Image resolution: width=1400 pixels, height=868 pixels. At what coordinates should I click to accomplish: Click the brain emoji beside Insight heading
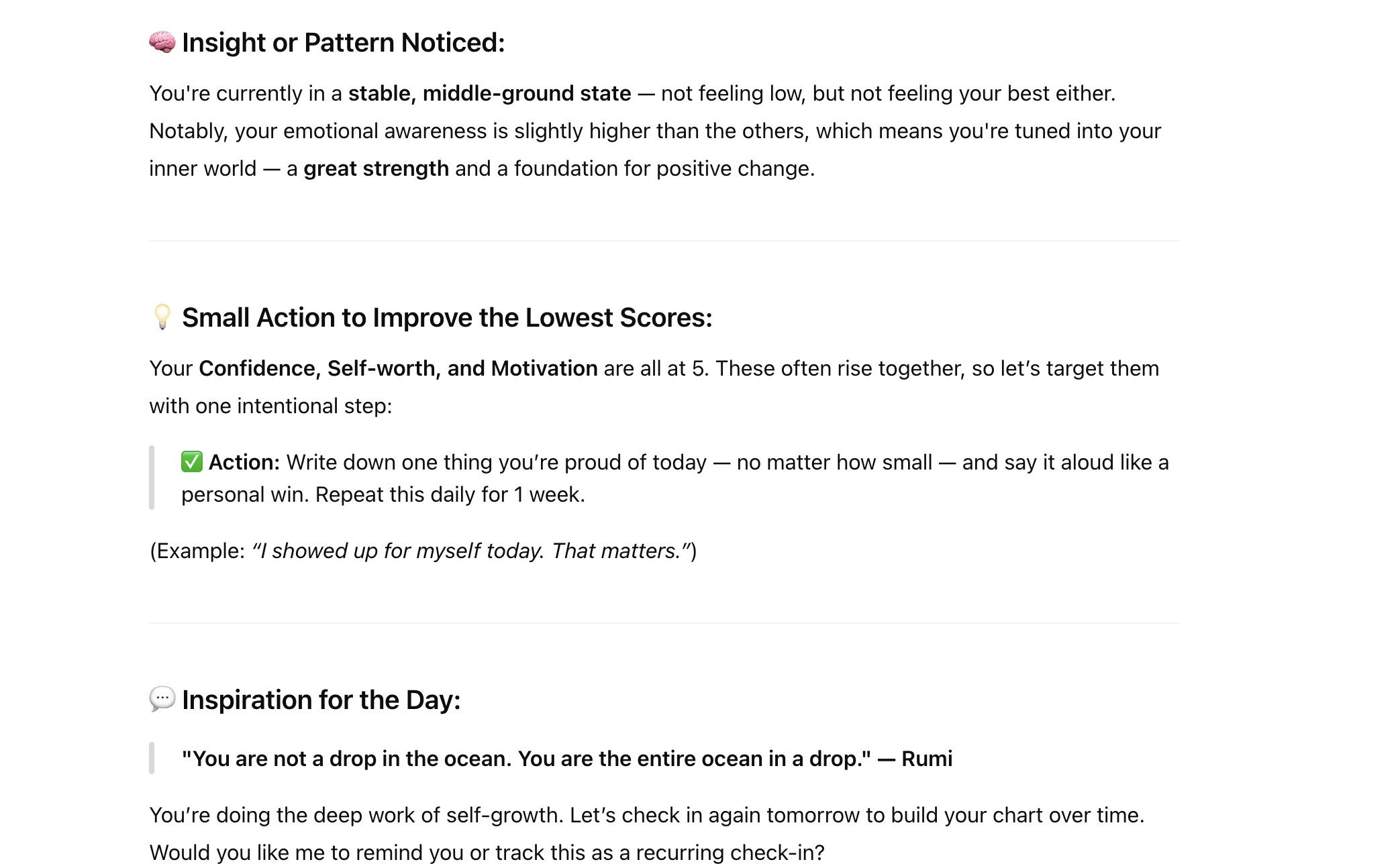162,42
